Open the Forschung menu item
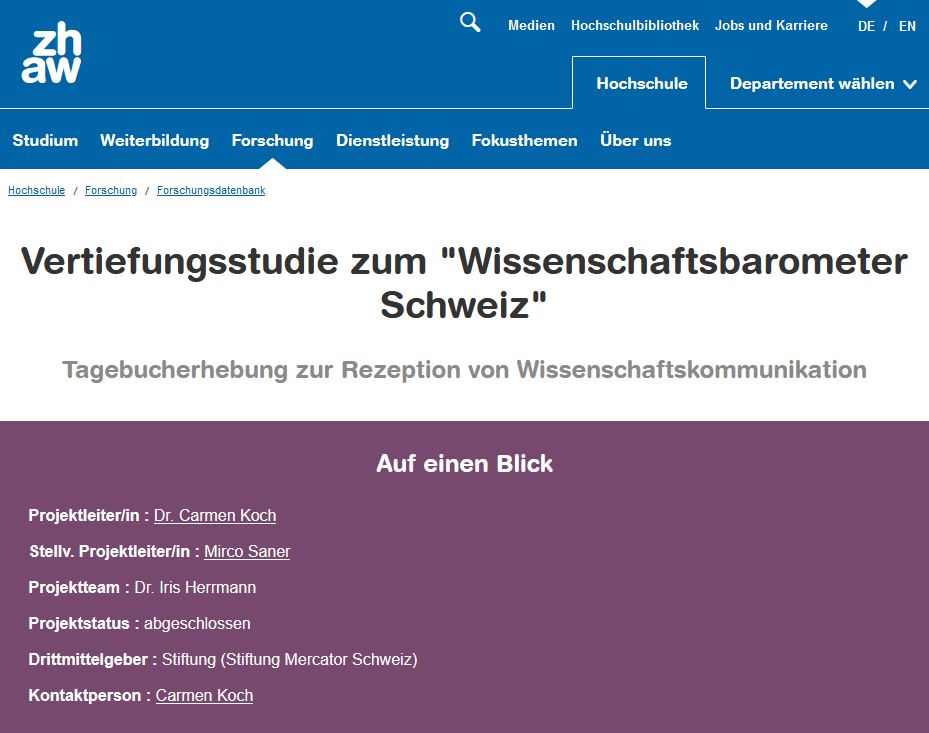The image size is (929, 733). (x=272, y=141)
